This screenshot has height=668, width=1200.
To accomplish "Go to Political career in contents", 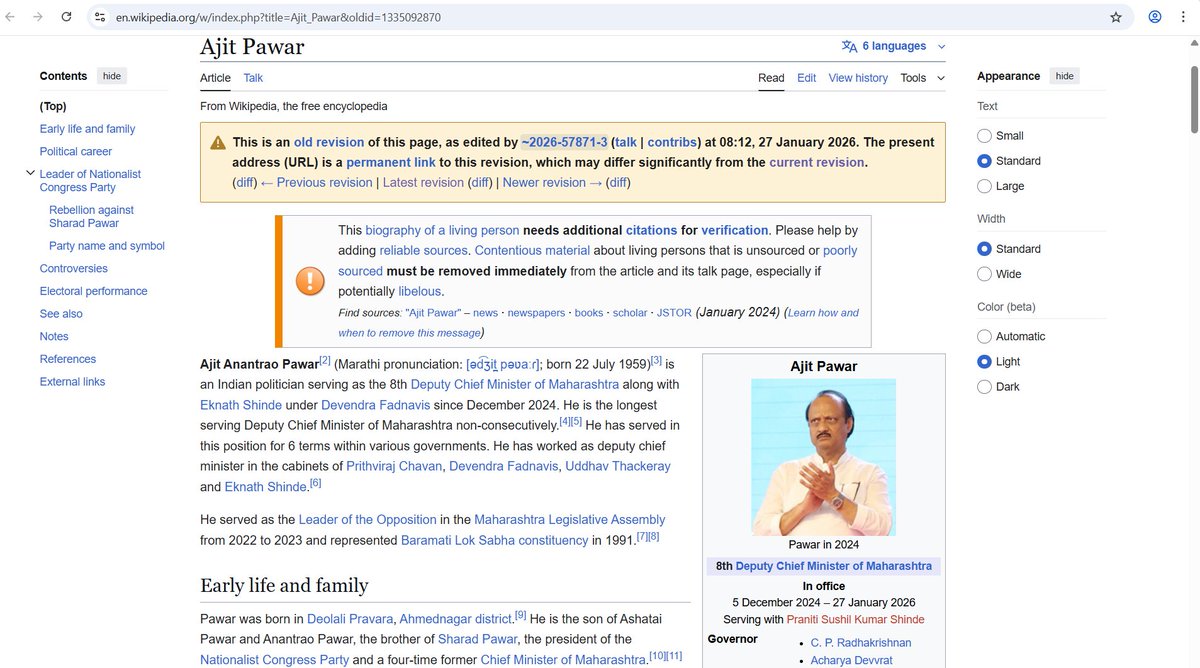I will [76, 152].
